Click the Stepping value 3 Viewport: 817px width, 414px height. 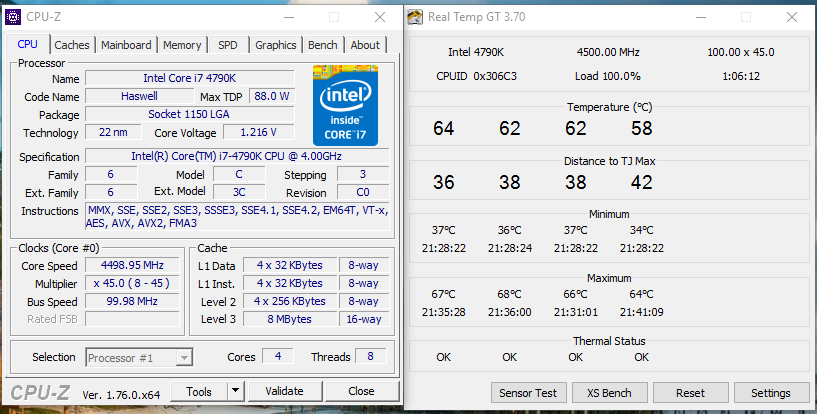click(x=363, y=174)
